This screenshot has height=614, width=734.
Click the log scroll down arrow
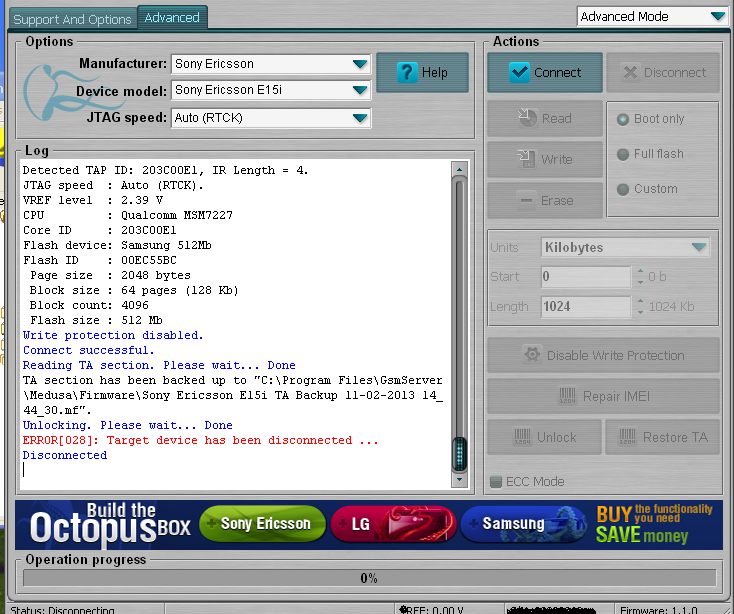[x=459, y=480]
